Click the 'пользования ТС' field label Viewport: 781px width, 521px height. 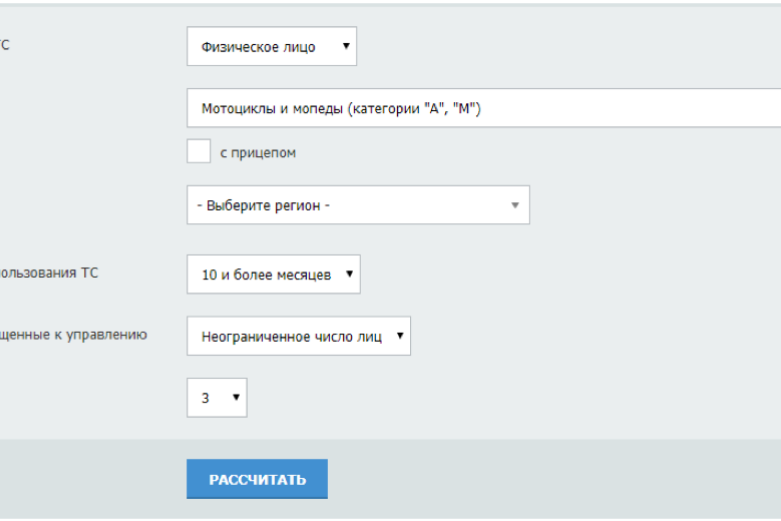click(49, 272)
